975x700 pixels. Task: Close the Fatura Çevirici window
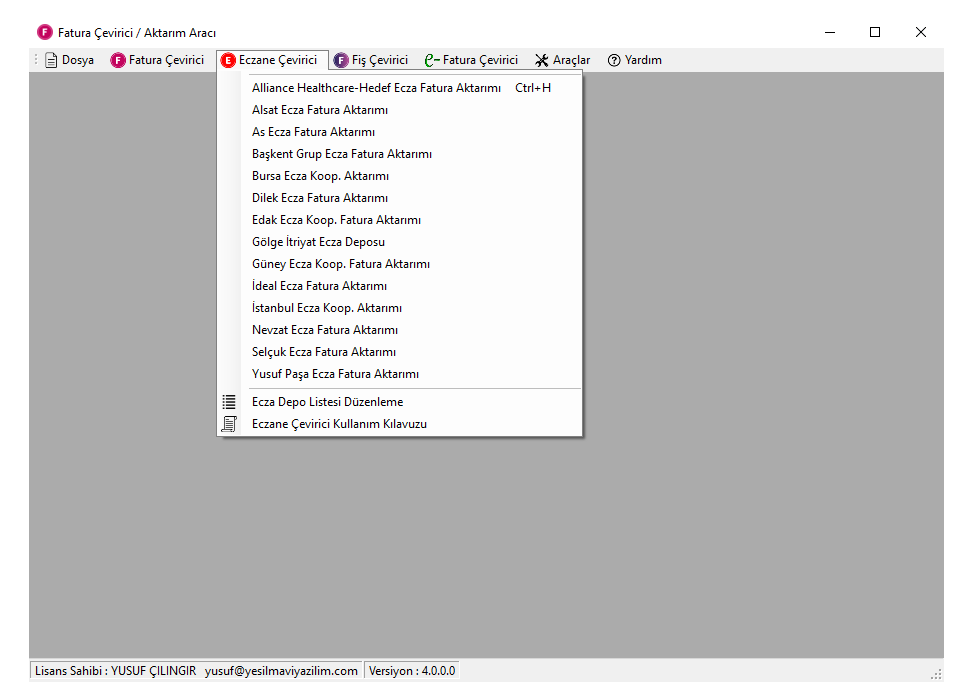pos(921,32)
